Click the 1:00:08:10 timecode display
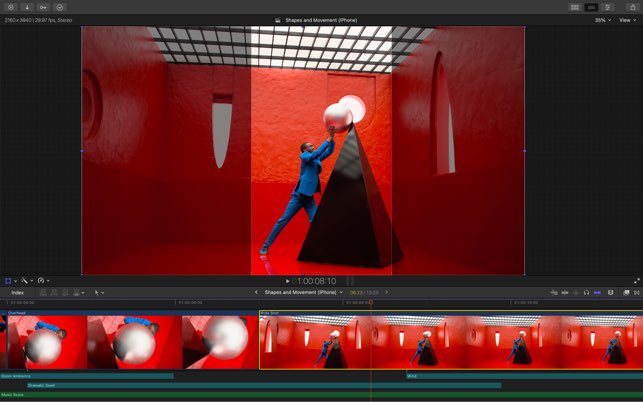The image size is (643, 402). click(x=317, y=281)
